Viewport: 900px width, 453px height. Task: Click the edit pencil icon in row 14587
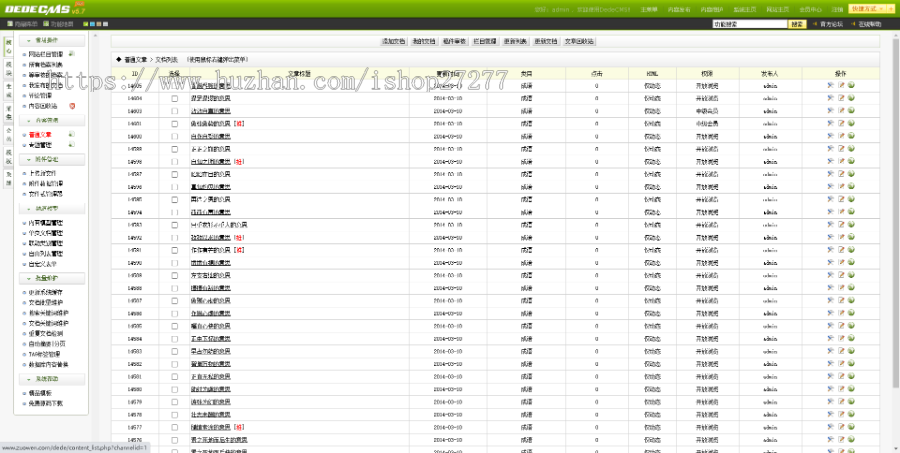(841, 300)
